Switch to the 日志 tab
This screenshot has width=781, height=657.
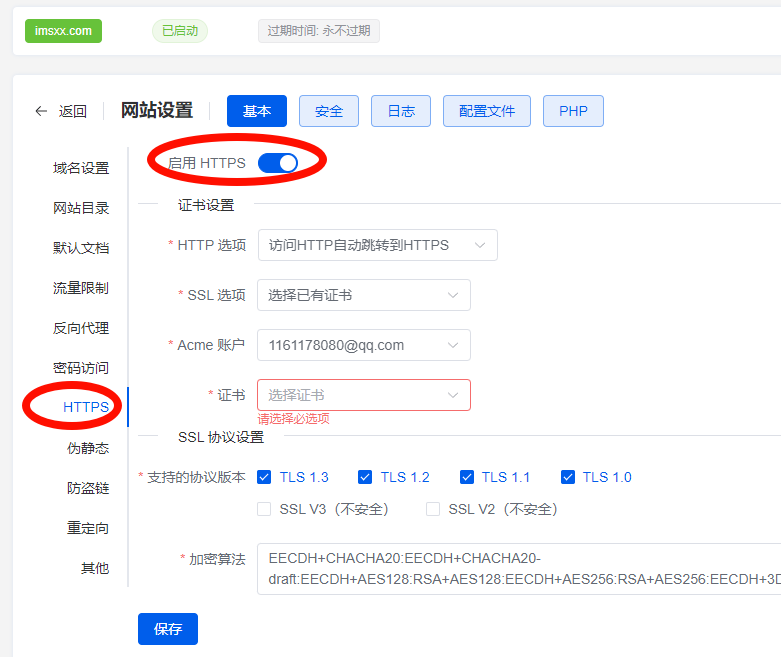tap(401, 111)
